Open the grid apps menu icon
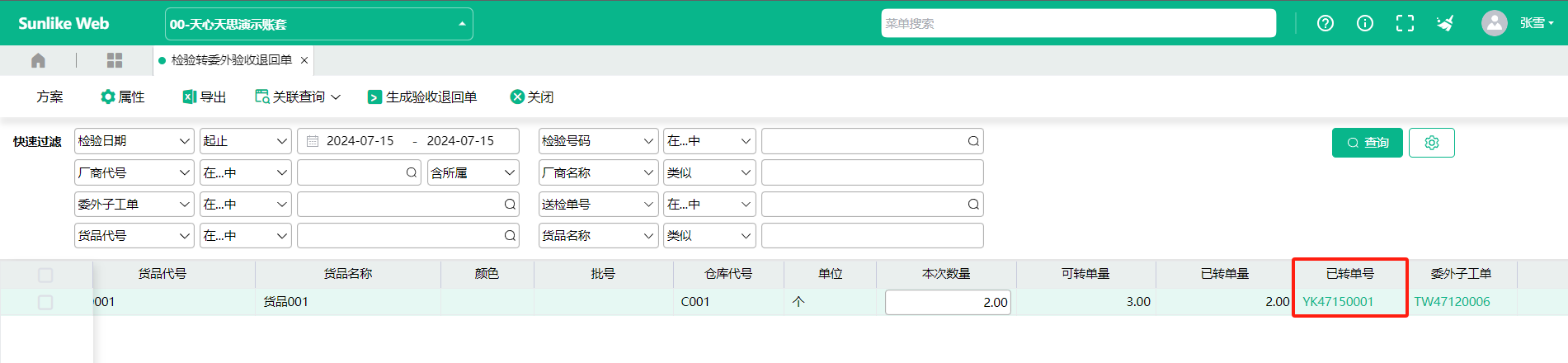1568x363 pixels. click(x=115, y=60)
